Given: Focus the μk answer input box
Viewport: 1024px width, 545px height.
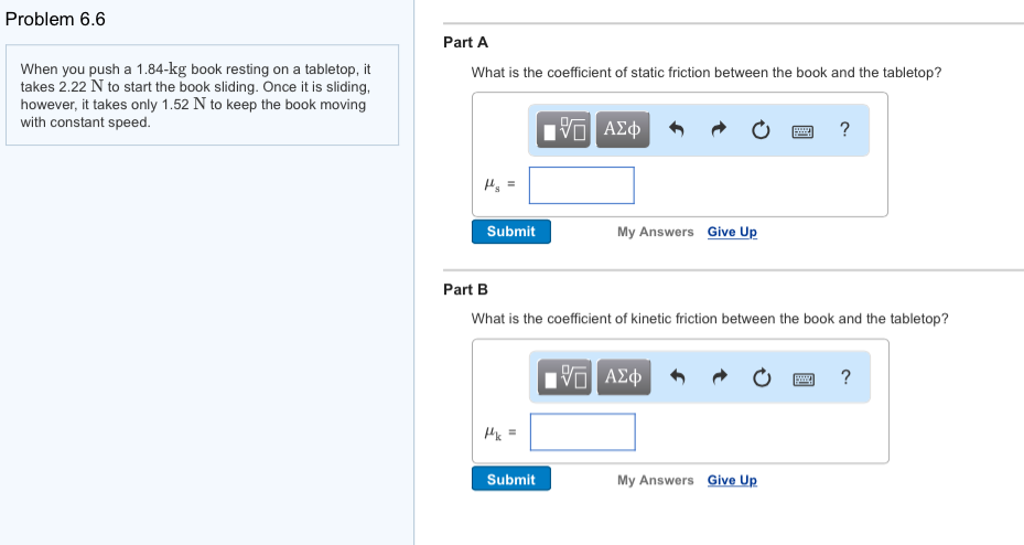Looking at the screenshot, I should tap(583, 432).
